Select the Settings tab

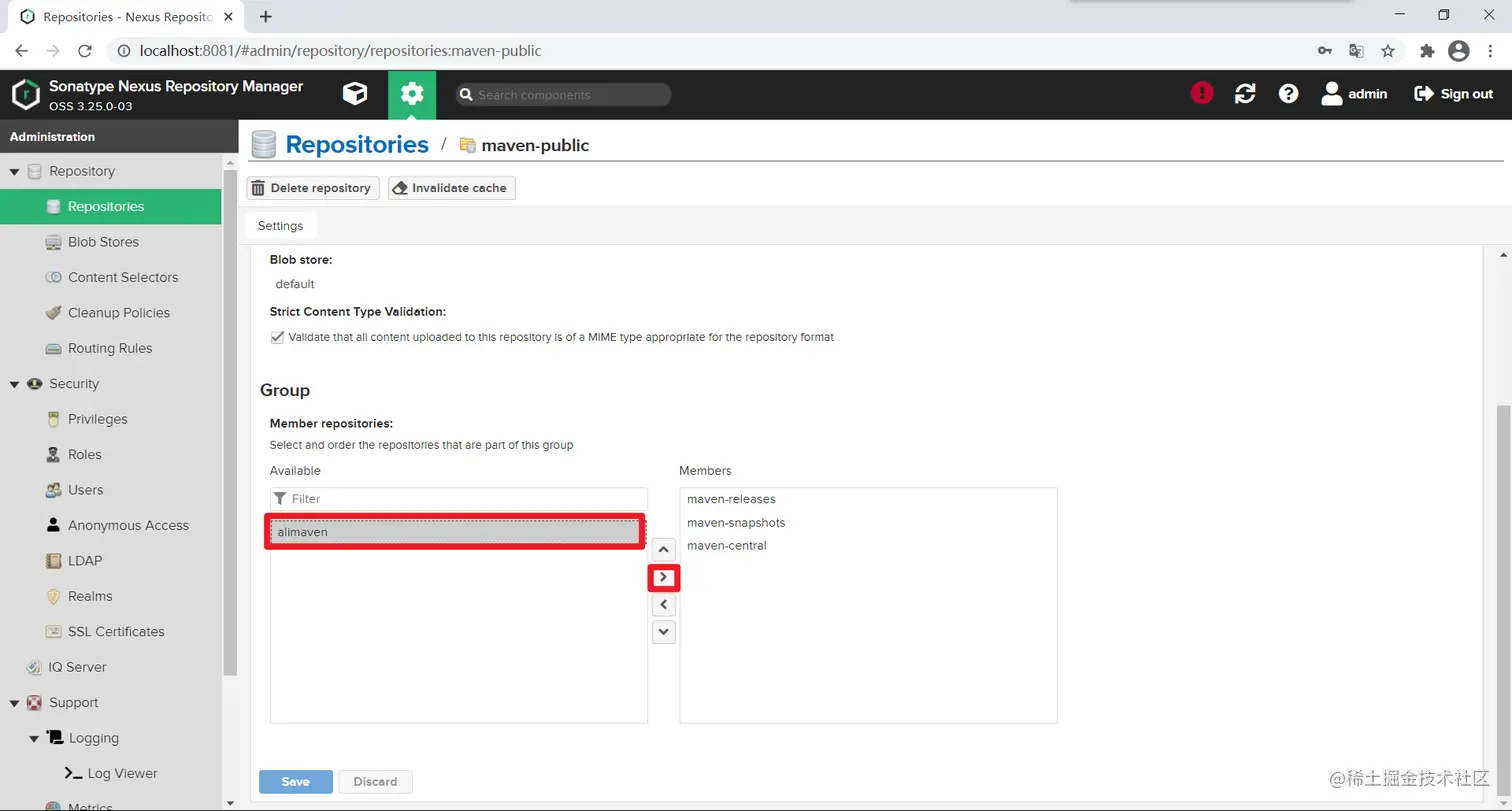coord(280,226)
